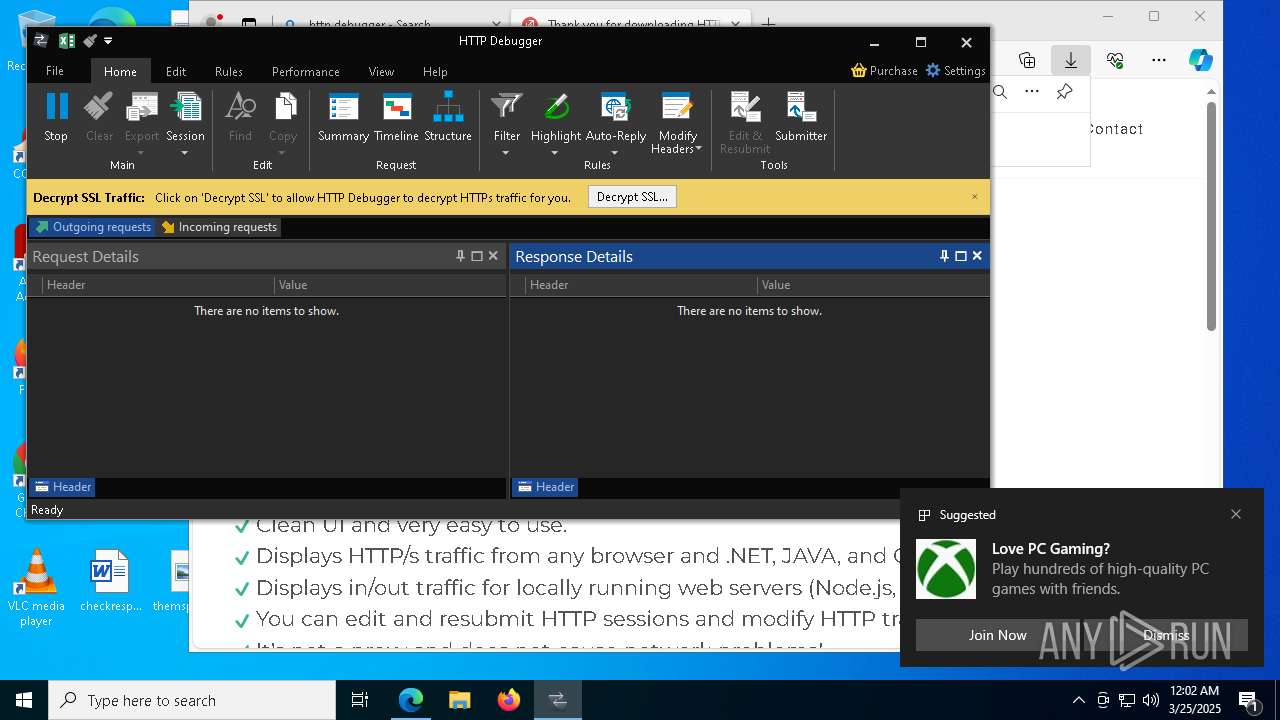The width and height of the screenshot is (1280, 720).
Task: Open File Explorer from the taskbar
Action: click(x=459, y=700)
